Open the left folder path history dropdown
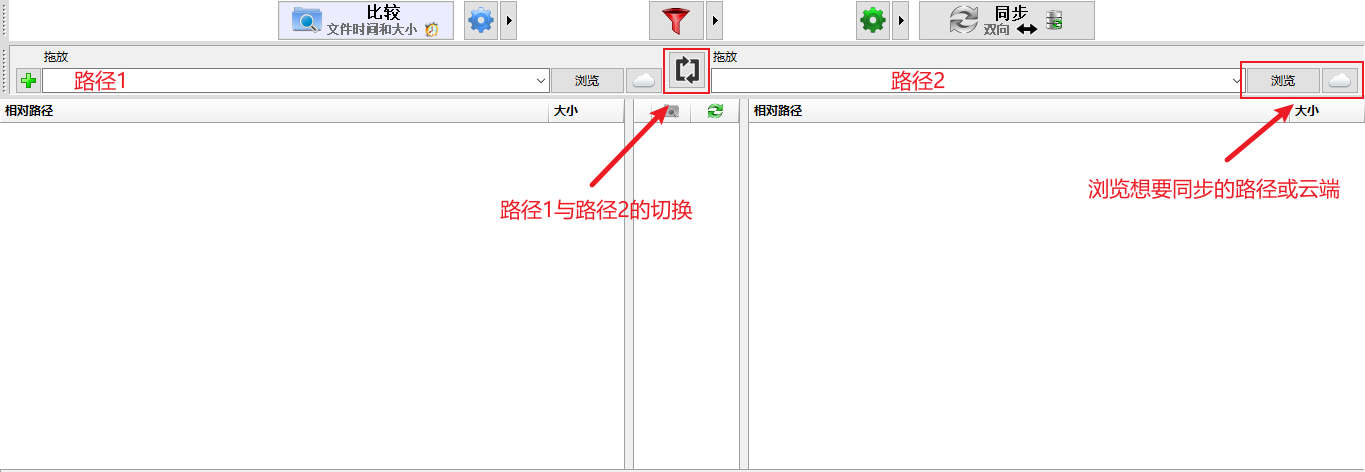The image size is (1365, 472). pyautogui.click(x=542, y=81)
